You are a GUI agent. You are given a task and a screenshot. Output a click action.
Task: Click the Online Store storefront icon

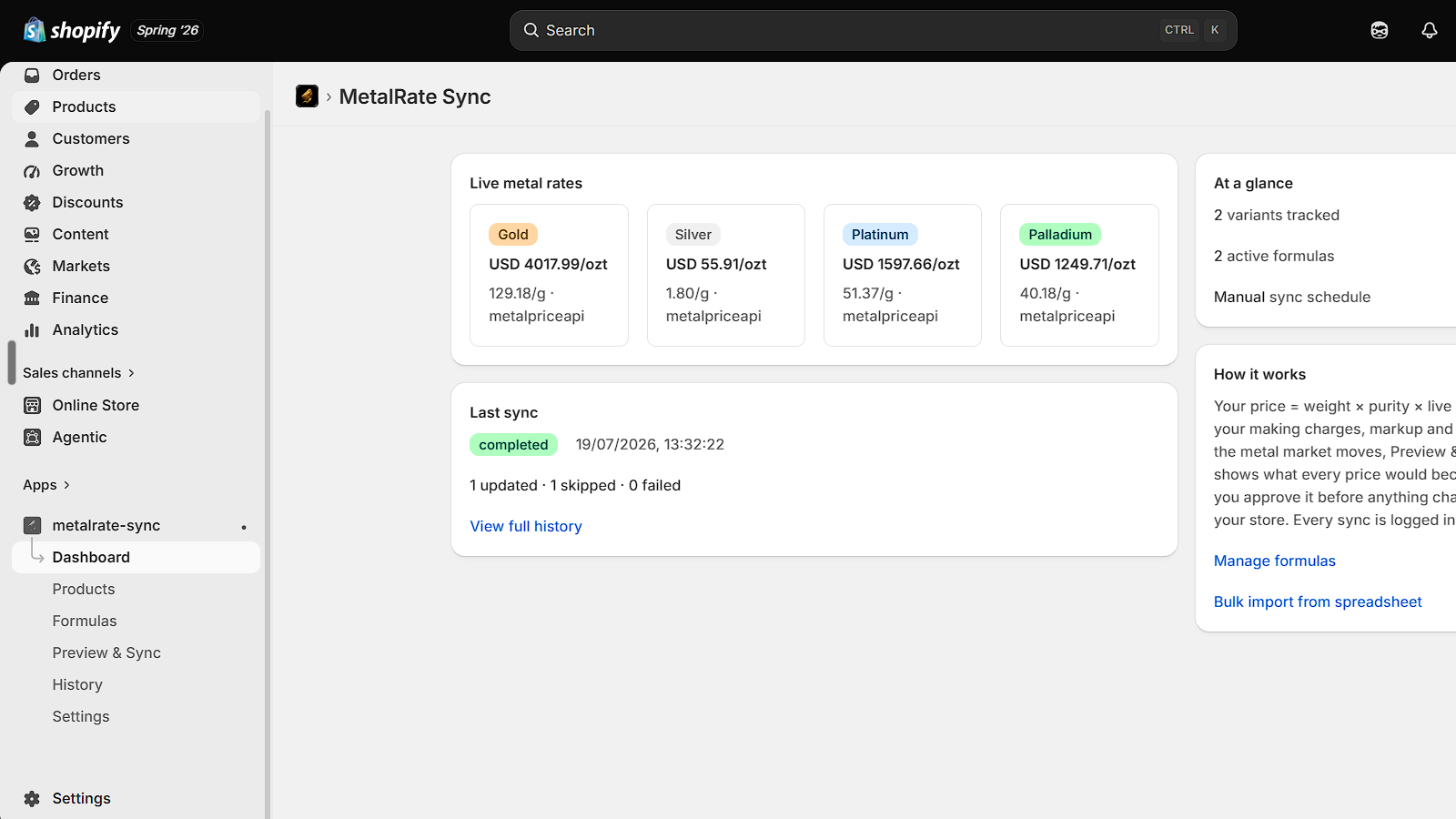coord(32,406)
